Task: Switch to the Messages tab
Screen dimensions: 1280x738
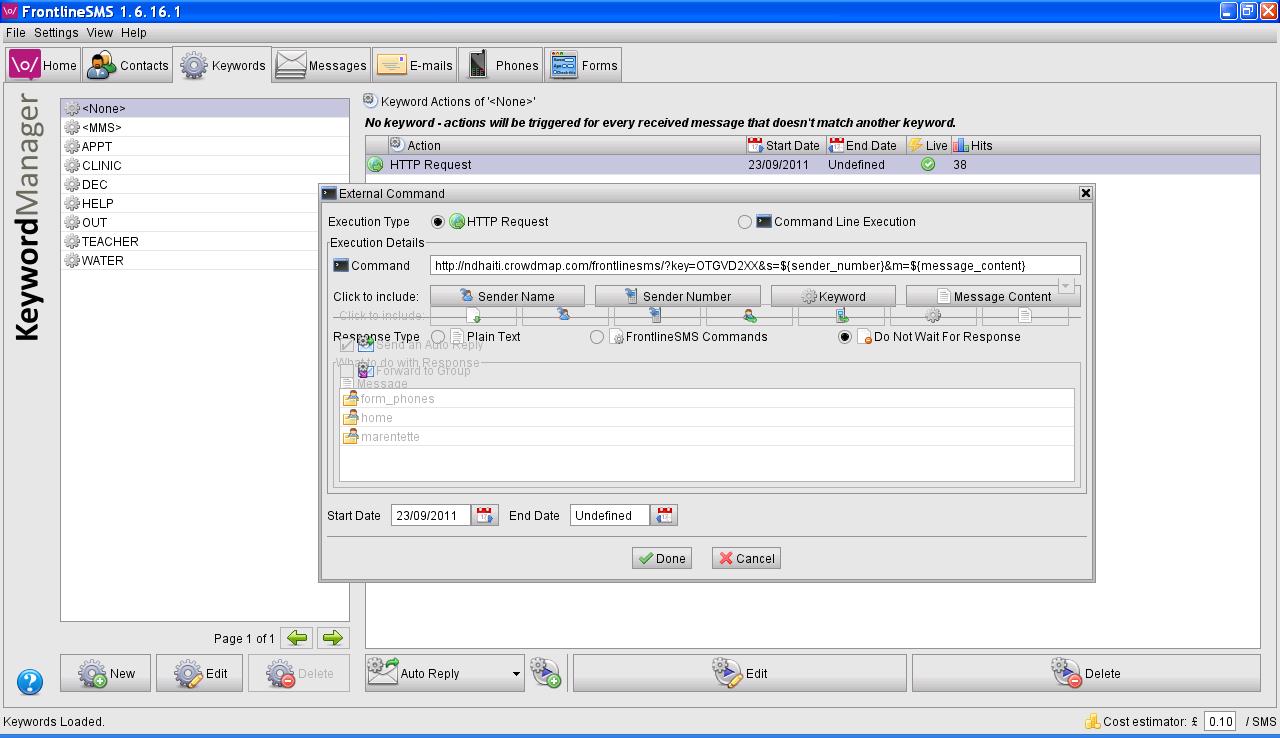Action: pyautogui.click(x=322, y=66)
